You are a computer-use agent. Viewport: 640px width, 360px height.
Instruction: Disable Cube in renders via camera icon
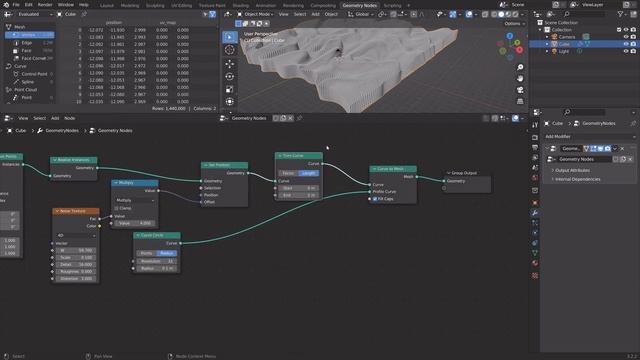coord(633,44)
